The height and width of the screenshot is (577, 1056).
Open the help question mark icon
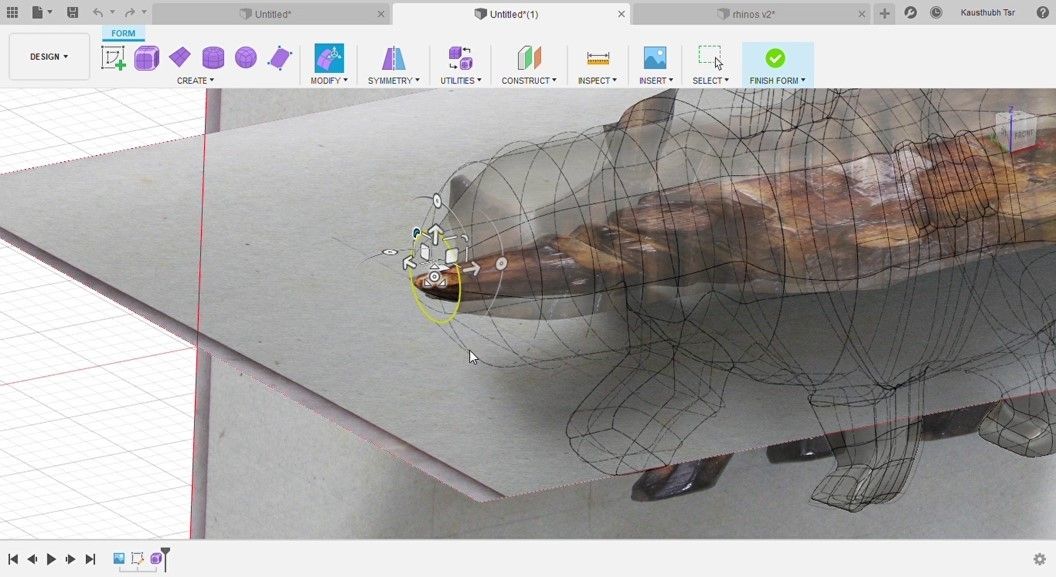click(x=1043, y=13)
